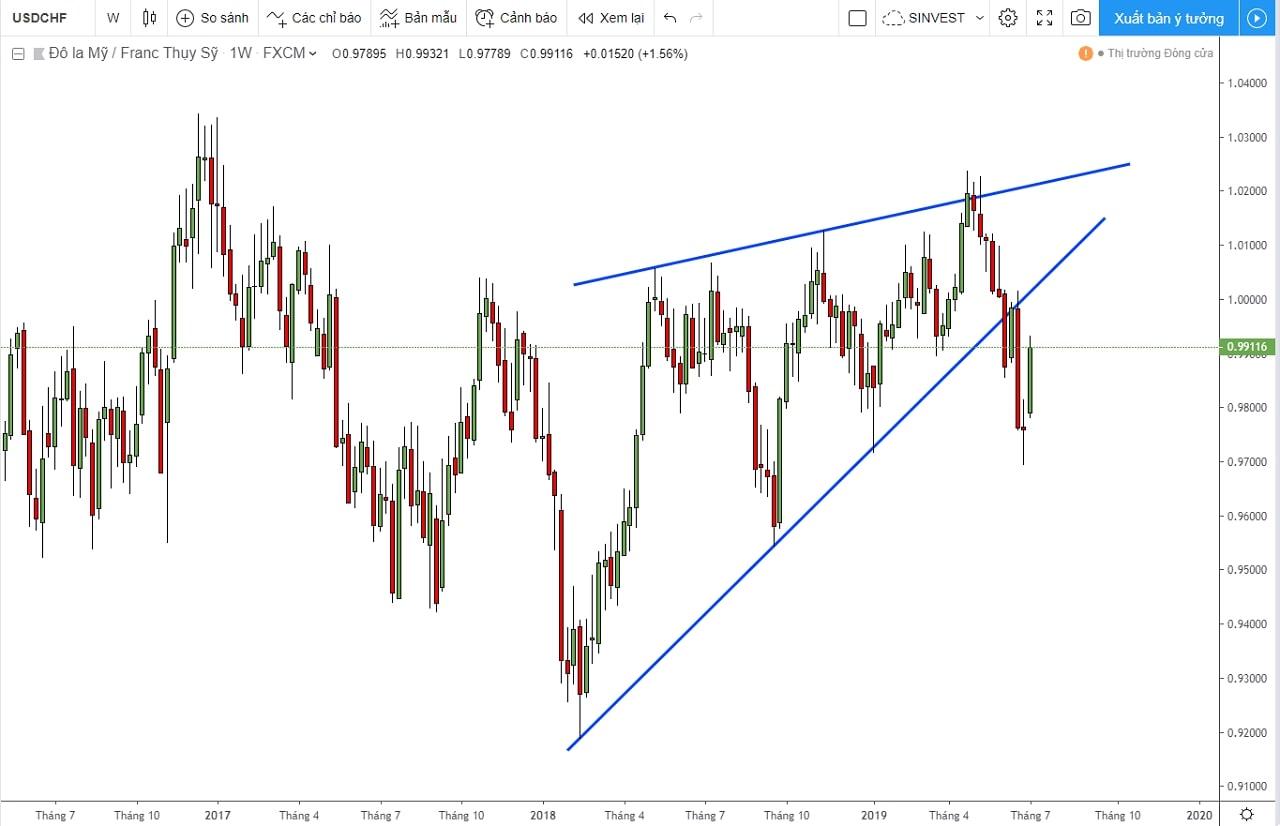Click Thị trường Đóng cửa status text
The image size is (1280, 826).
pyautogui.click(x=1160, y=53)
